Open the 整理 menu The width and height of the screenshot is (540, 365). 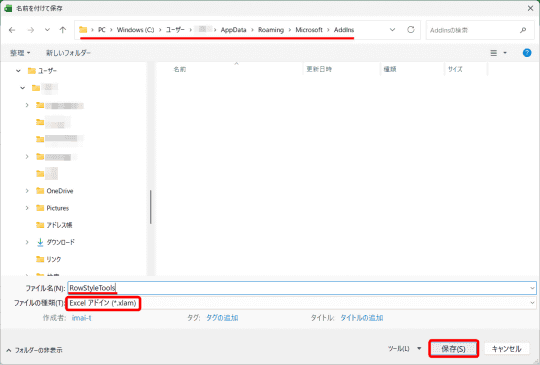point(20,53)
